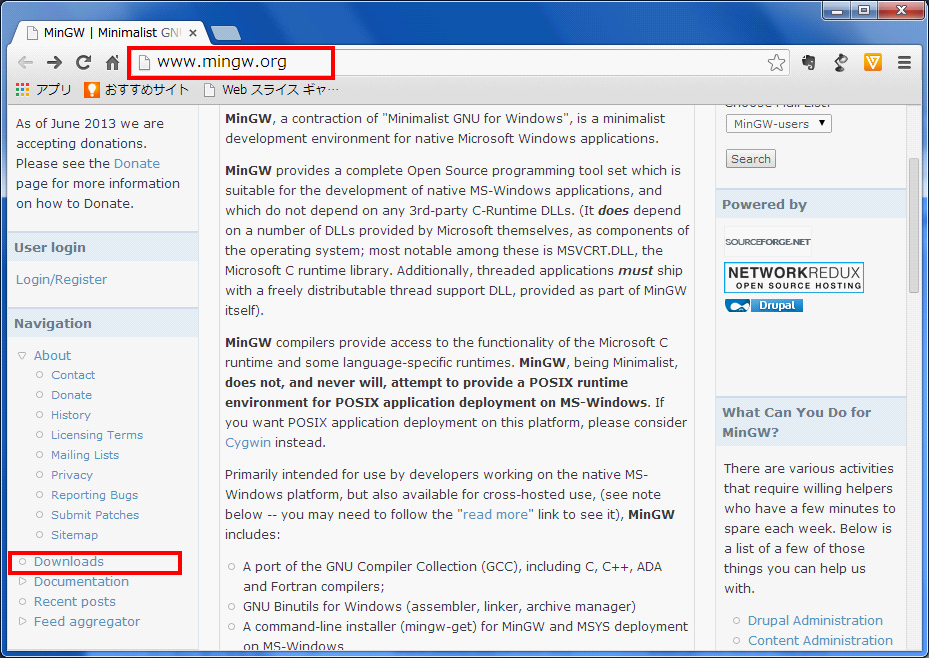Bookmark this page with the star icon

pyautogui.click(x=776, y=62)
